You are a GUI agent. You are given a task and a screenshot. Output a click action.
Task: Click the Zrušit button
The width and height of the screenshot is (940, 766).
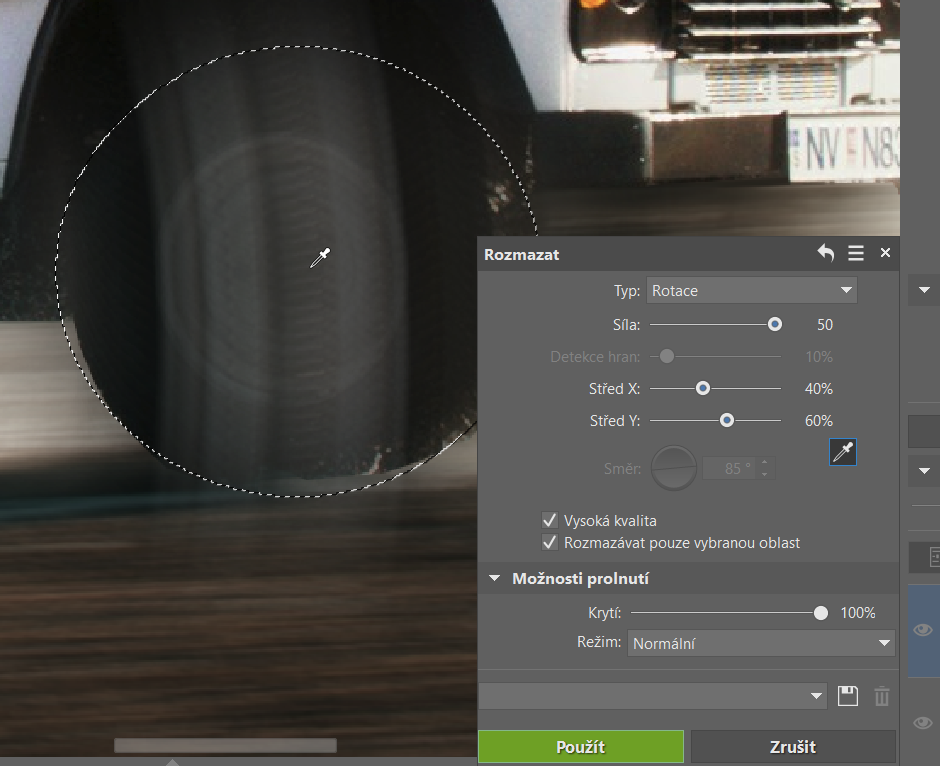coord(793,747)
